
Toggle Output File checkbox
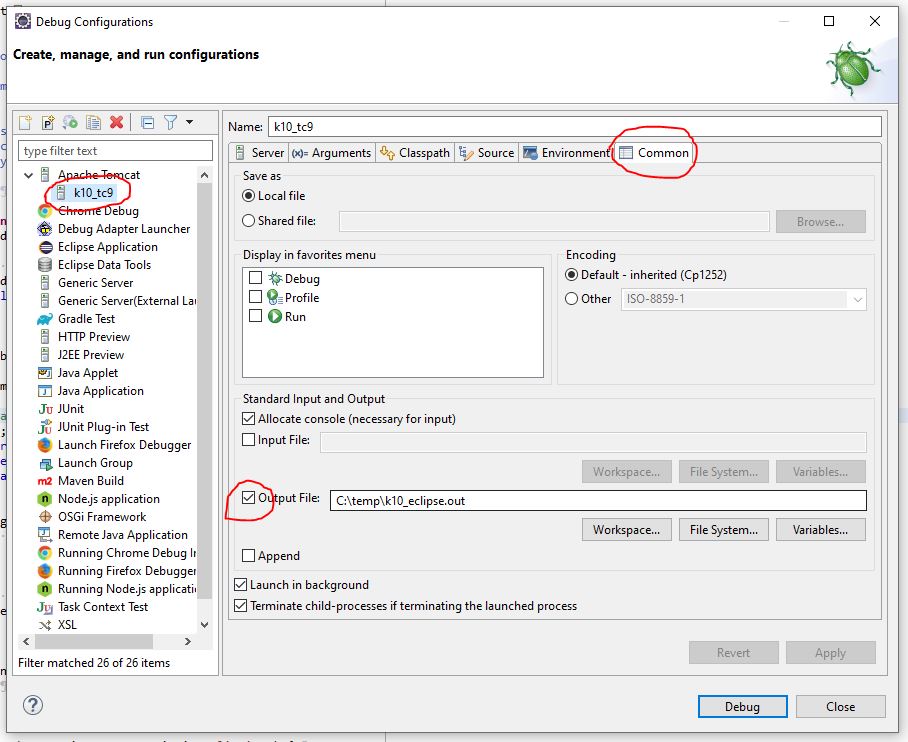pyautogui.click(x=248, y=498)
